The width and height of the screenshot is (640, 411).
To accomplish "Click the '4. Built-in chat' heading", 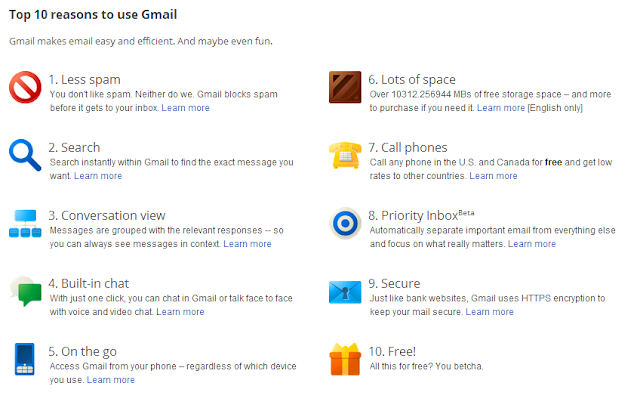I will point(89,284).
